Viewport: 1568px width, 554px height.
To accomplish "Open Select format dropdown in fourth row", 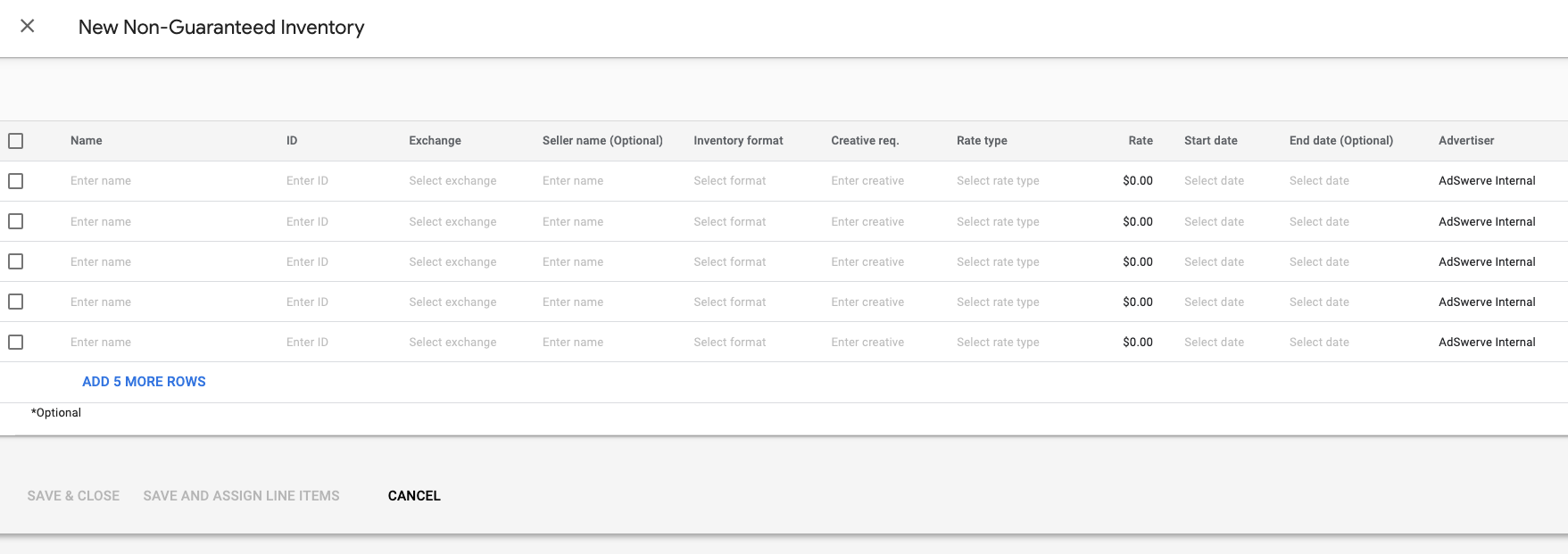I will coord(730,302).
